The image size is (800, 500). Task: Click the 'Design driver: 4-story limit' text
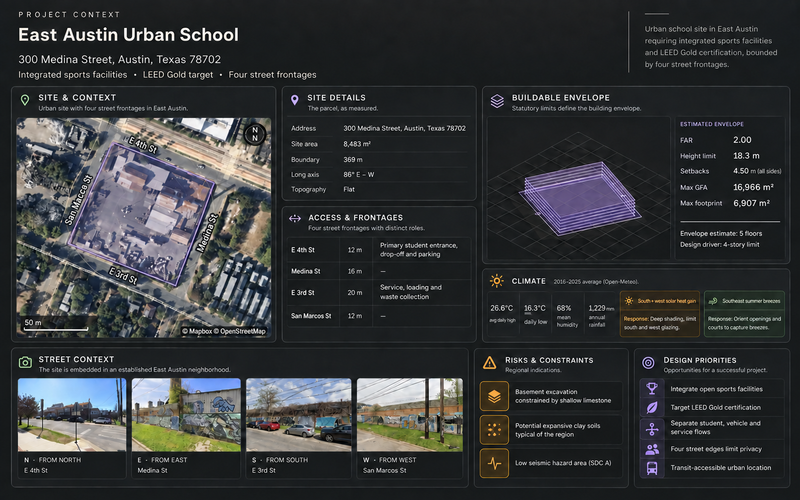click(x=719, y=245)
